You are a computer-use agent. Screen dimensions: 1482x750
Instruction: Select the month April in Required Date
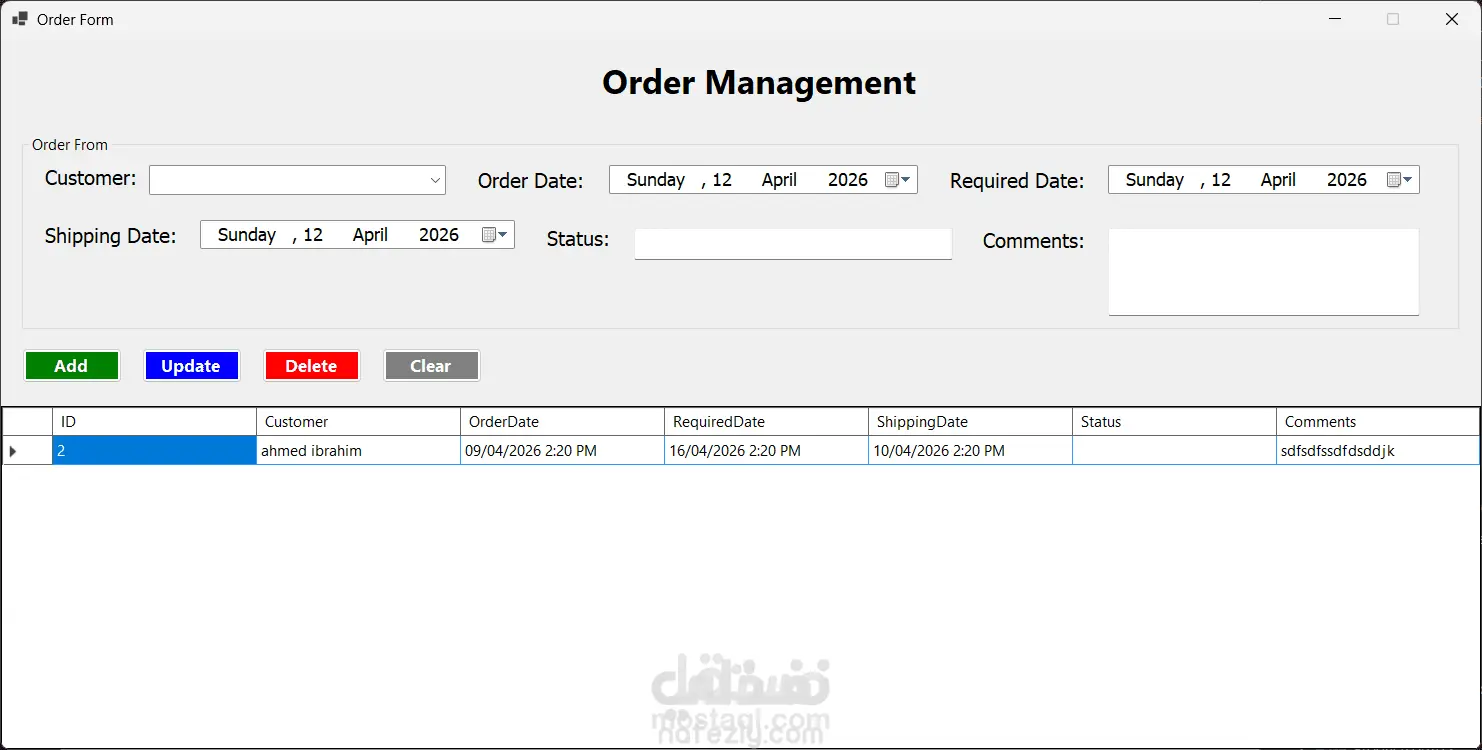click(x=1278, y=180)
